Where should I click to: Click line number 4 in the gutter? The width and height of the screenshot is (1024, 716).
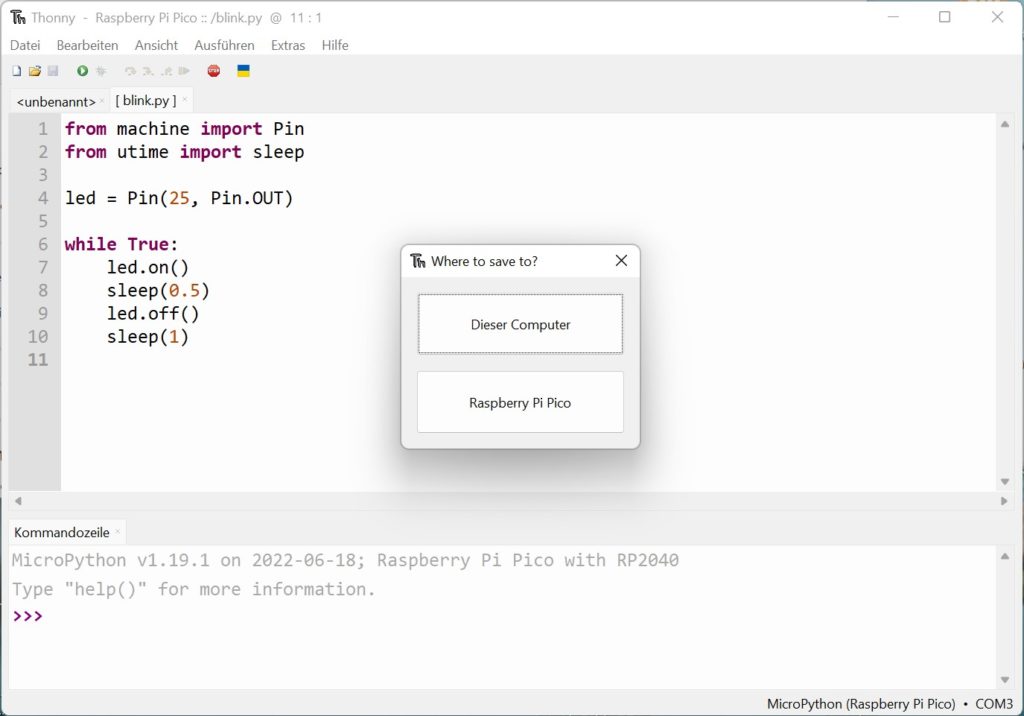(x=42, y=198)
